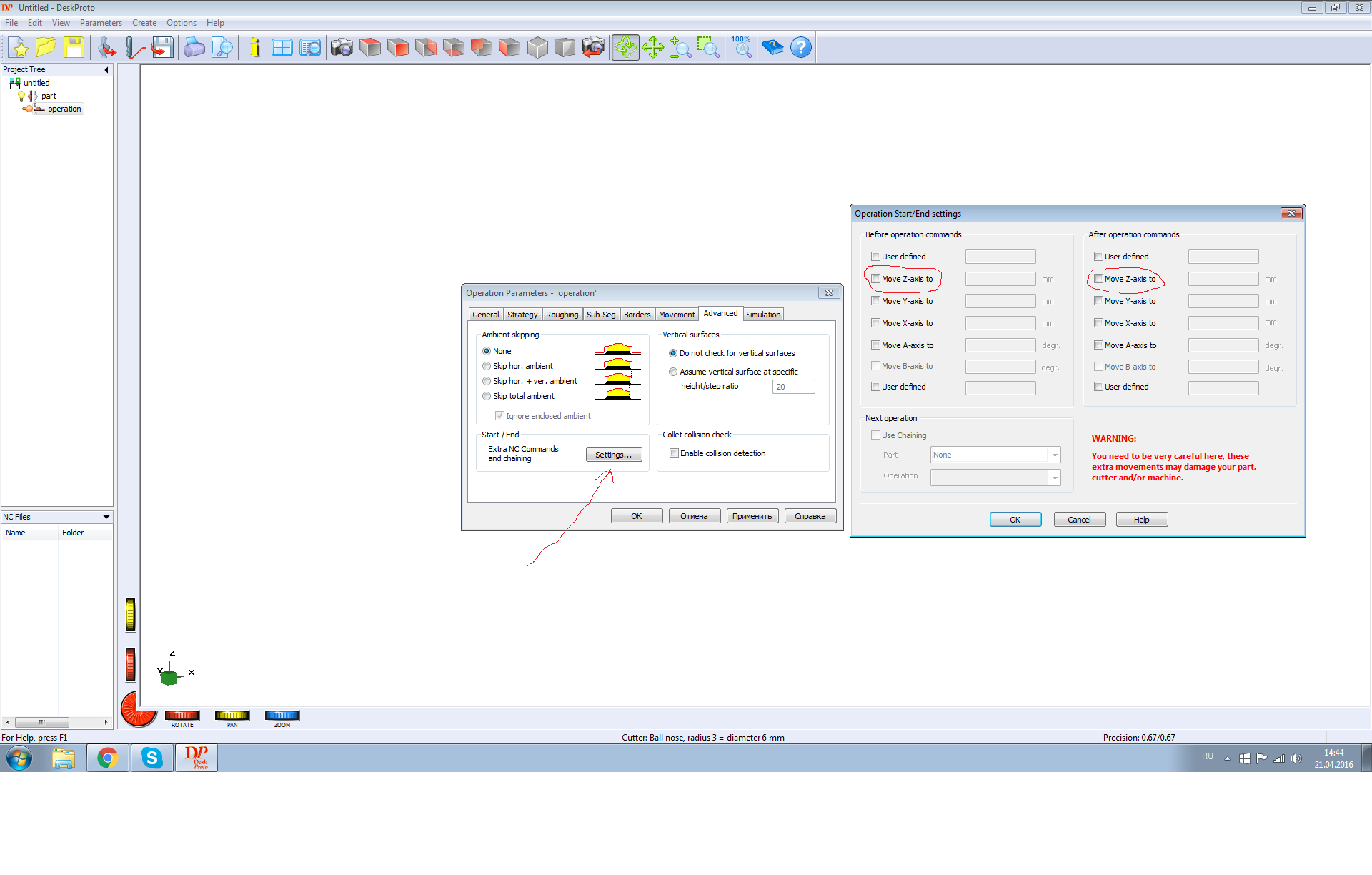Click the yellow Information icon
Image resolution: width=1372 pixels, height=875 pixels.
254,48
